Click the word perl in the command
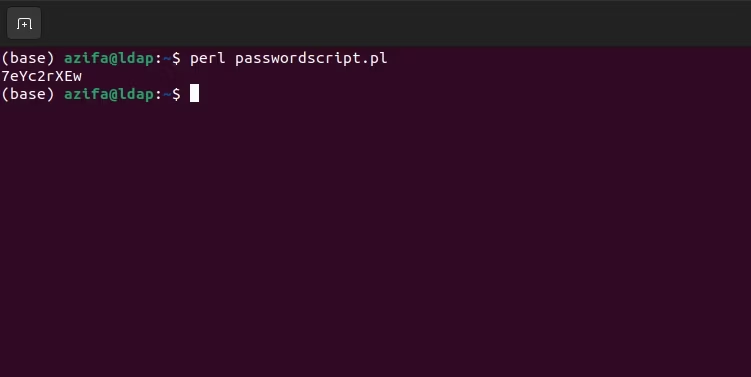Screen dimensions: 751x377 207,58
